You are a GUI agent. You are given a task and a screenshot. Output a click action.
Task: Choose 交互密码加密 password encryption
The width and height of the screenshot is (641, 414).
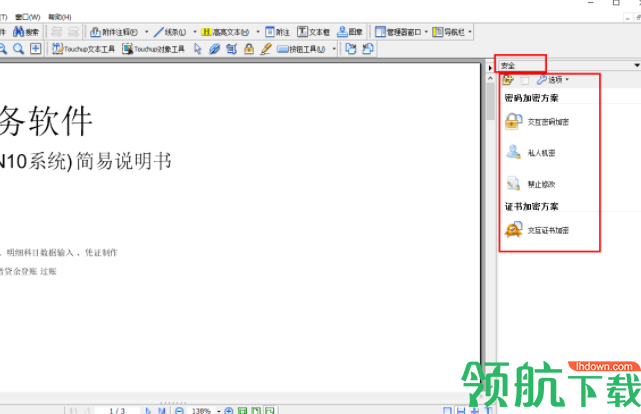click(x=537, y=122)
